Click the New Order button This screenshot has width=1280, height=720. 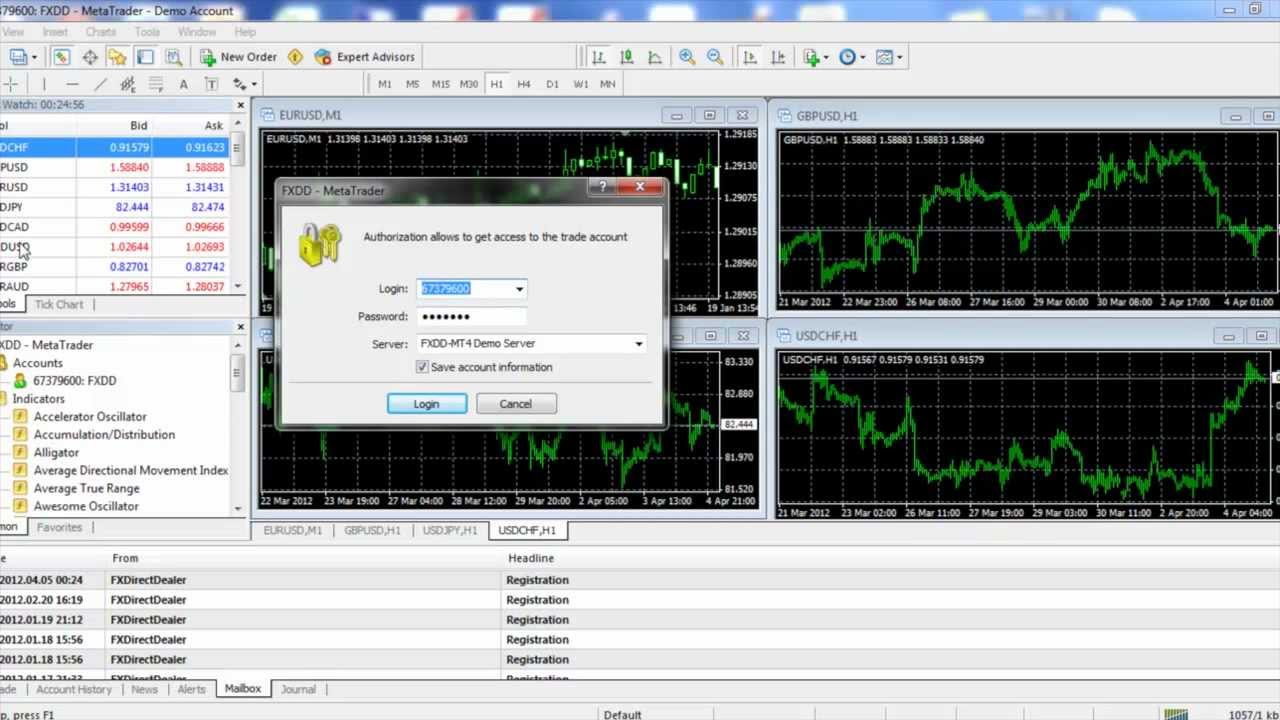point(238,57)
